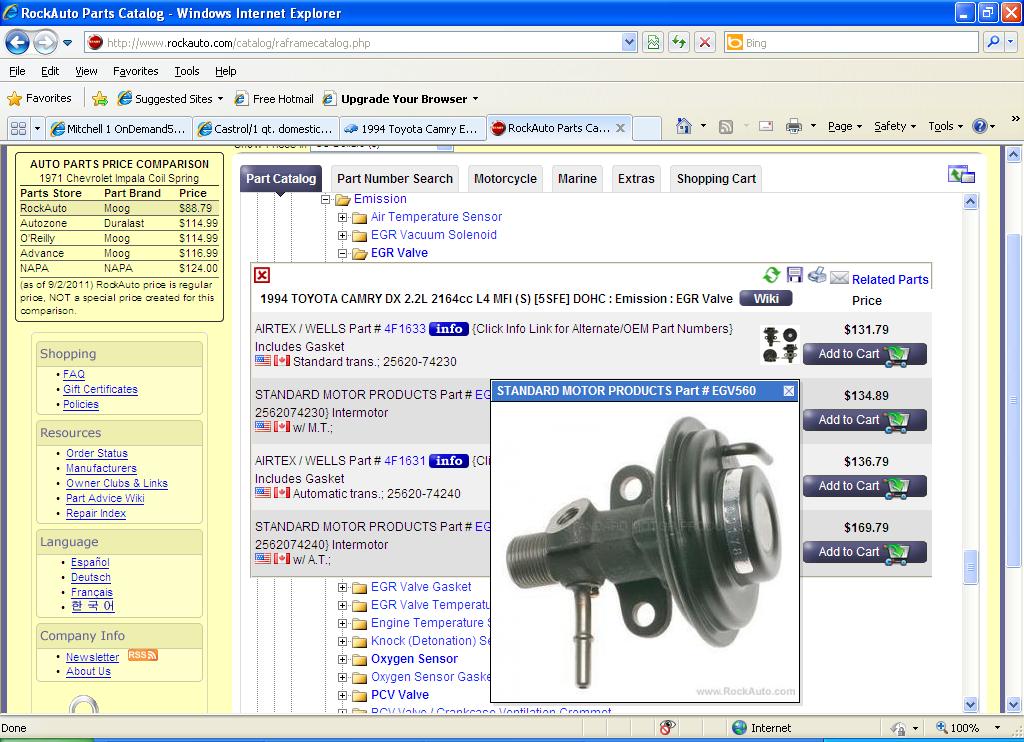This screenshot has width=1024, height=742.
Task: Click the green refresh icon in parts listing
Action: [x=771, y=276]
